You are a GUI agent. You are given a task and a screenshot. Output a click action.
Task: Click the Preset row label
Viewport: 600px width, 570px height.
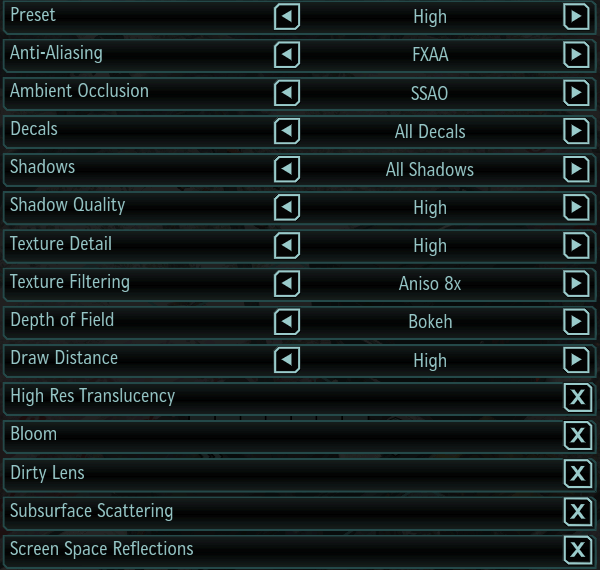[x=33, y=16]
